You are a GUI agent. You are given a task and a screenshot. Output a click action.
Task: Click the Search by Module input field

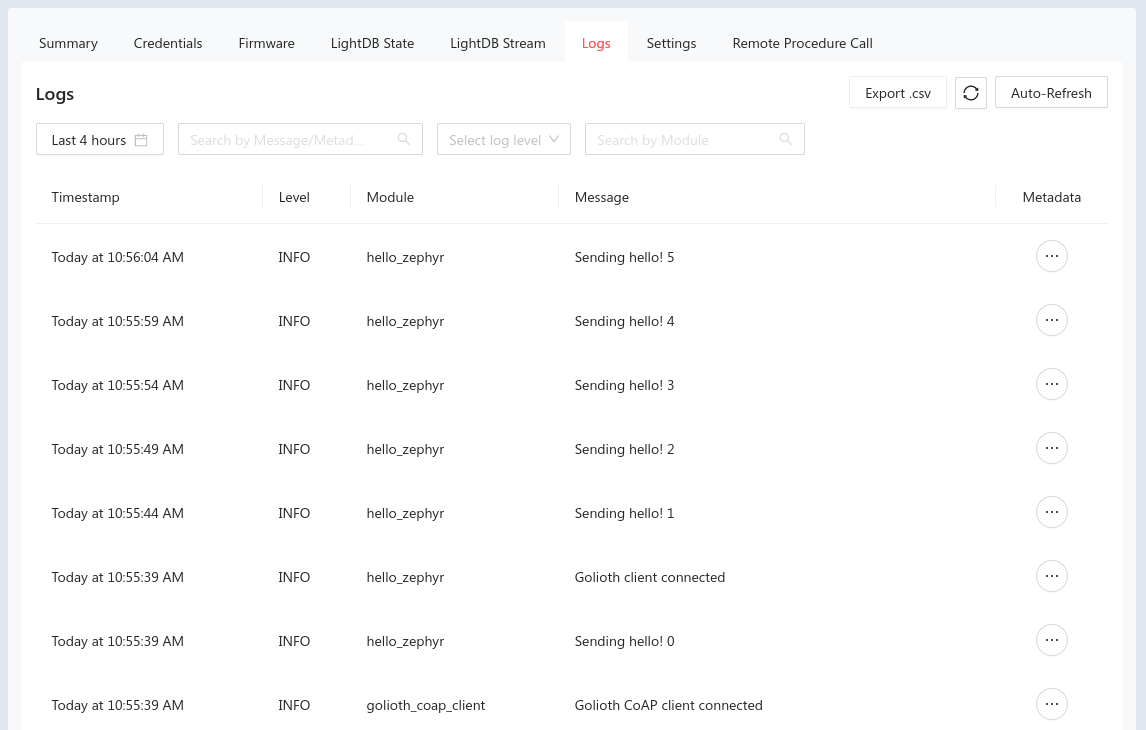click(x=680, y=139)
